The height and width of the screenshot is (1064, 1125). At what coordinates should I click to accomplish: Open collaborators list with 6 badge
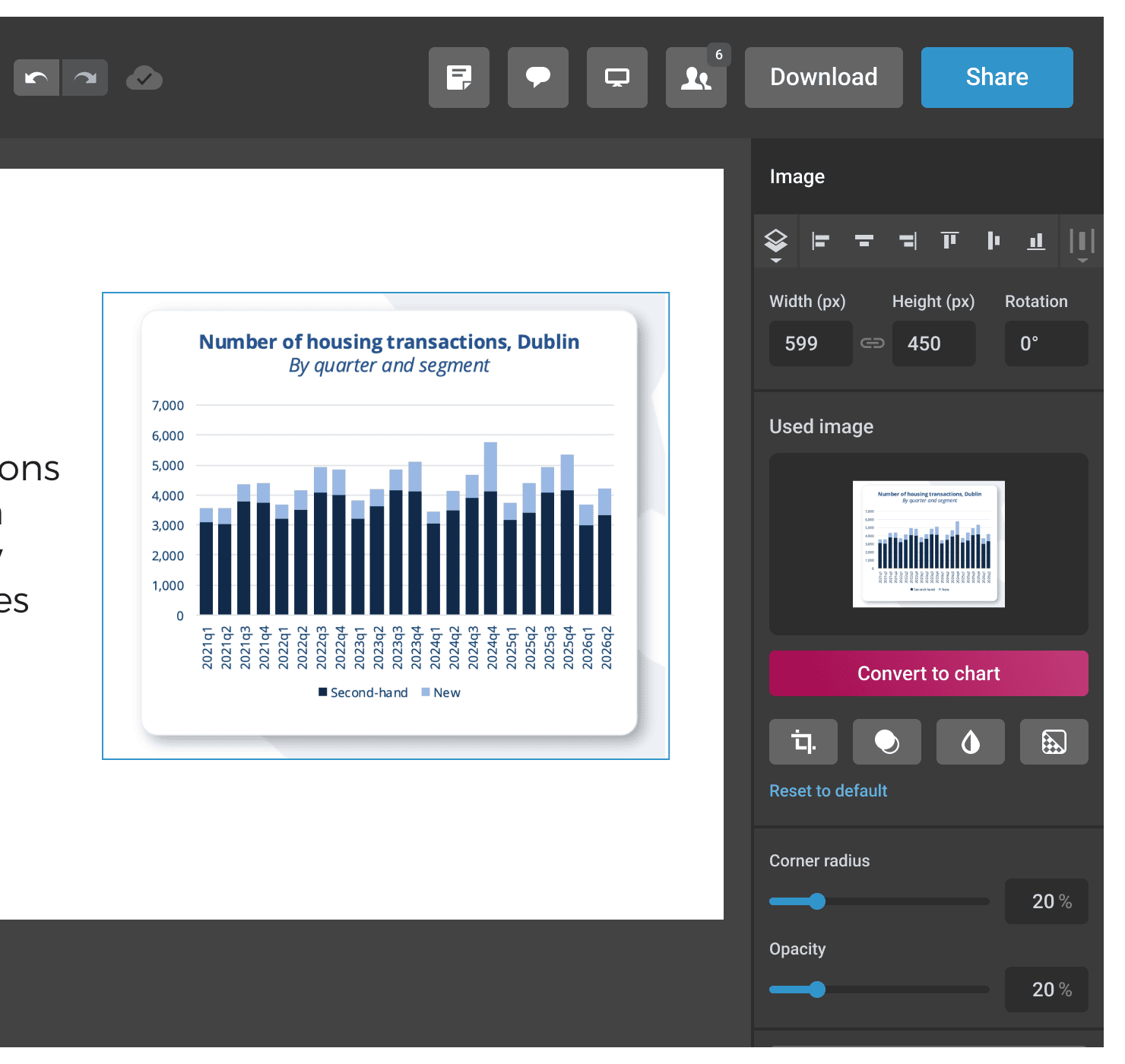point(696,78)
